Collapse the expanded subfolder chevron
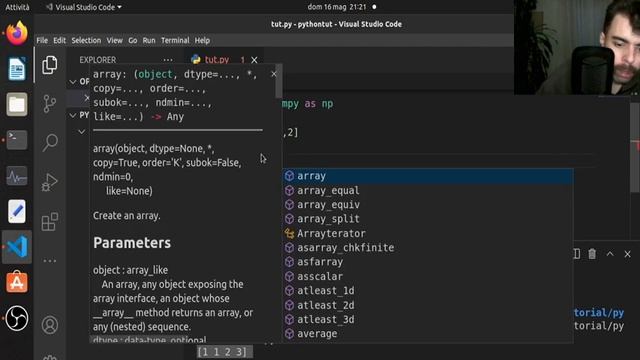Viewport: 640px width, 360px height. (x=82, y=131)
